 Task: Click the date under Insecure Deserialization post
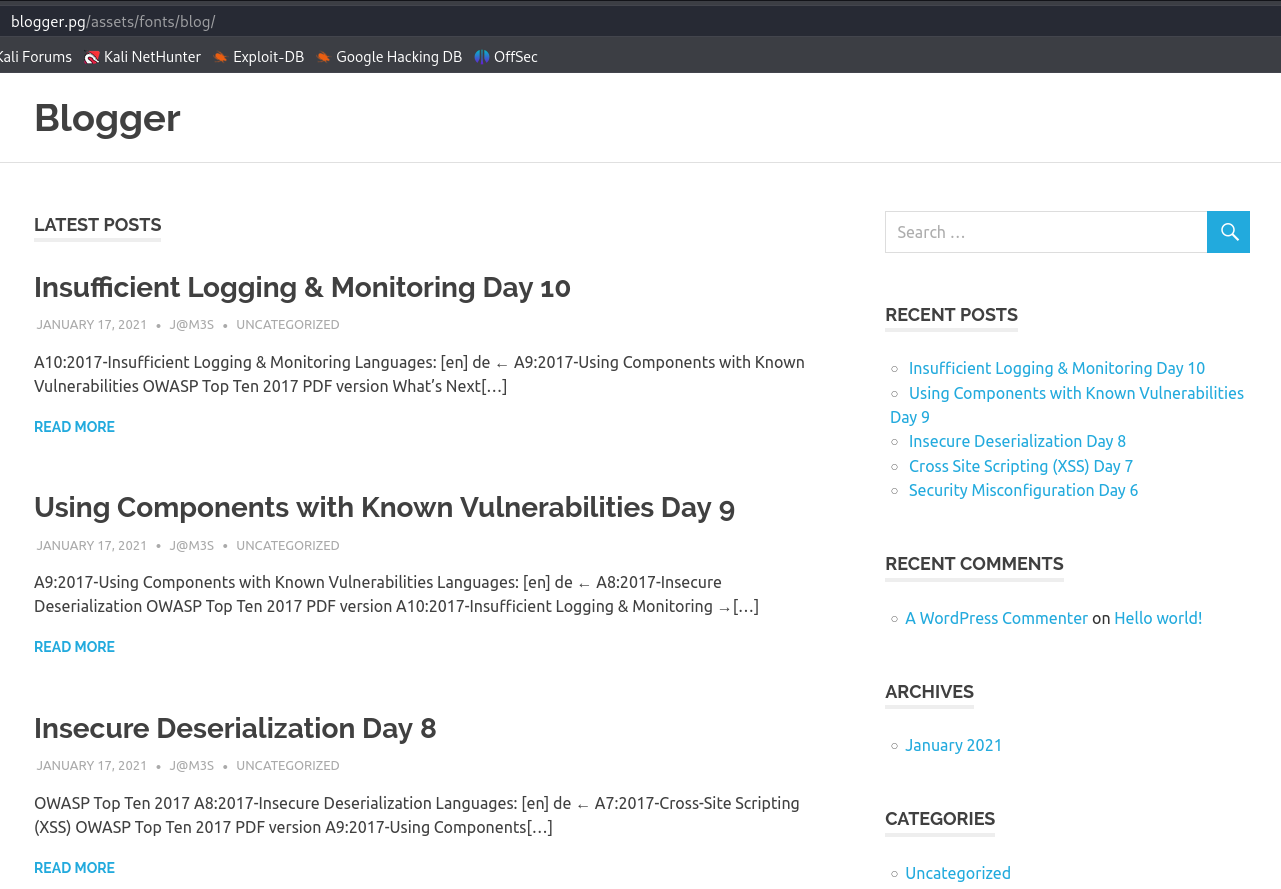(92, 766)
